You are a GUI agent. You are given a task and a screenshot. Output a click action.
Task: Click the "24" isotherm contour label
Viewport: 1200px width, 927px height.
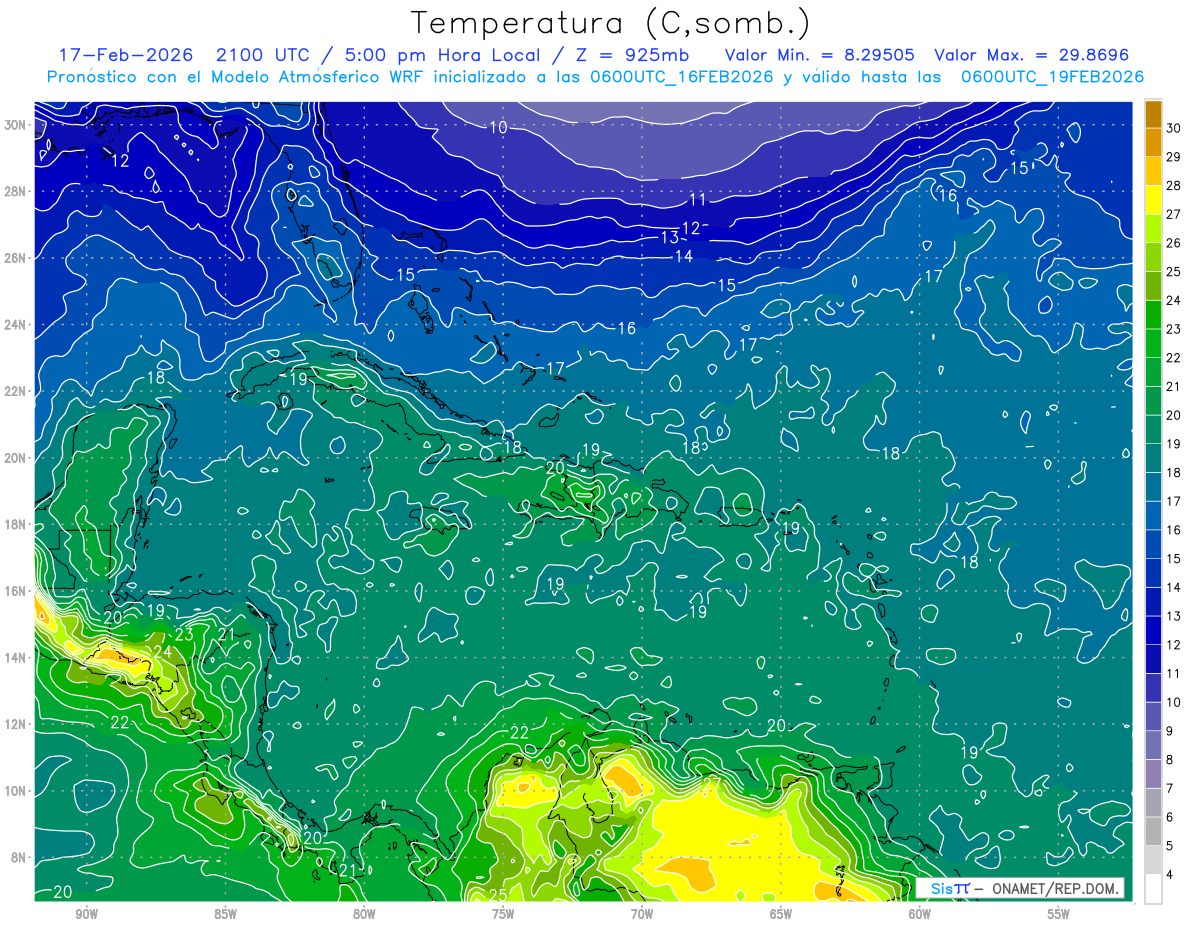click(163, 652)
